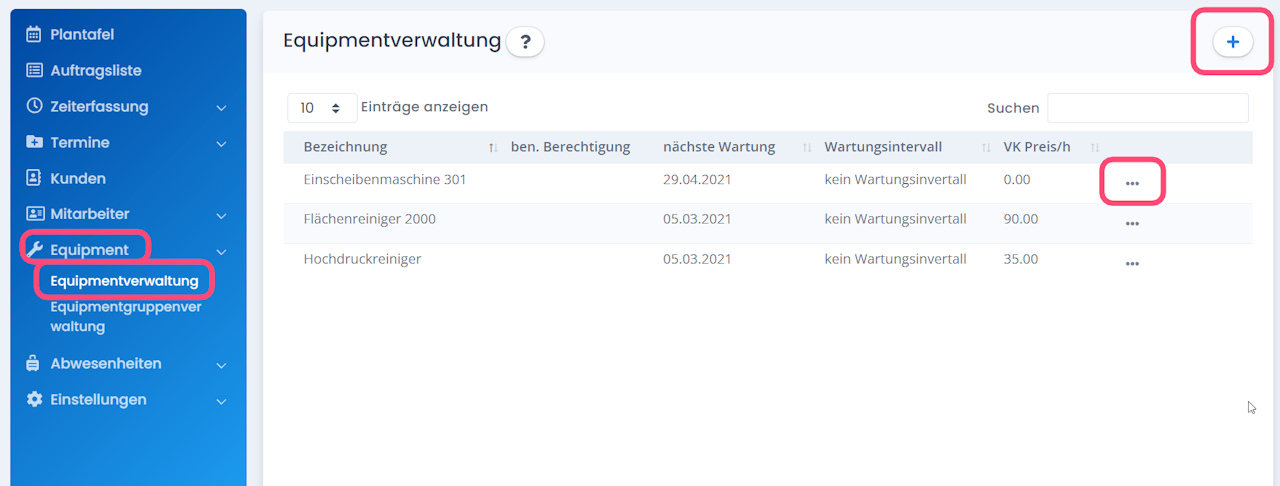The image size is (1280, 486).
Task: Click the Kunden contact icon
Action: (34, 178)
